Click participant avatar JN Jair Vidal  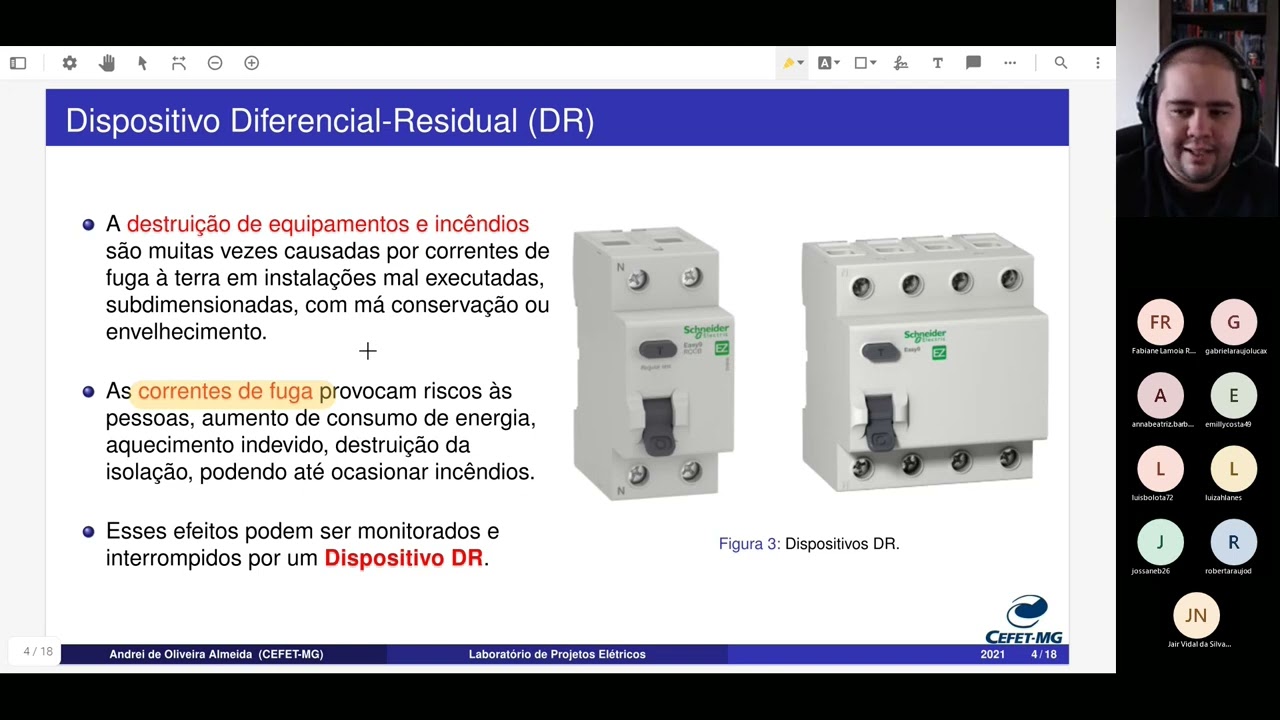point(1196,615)
